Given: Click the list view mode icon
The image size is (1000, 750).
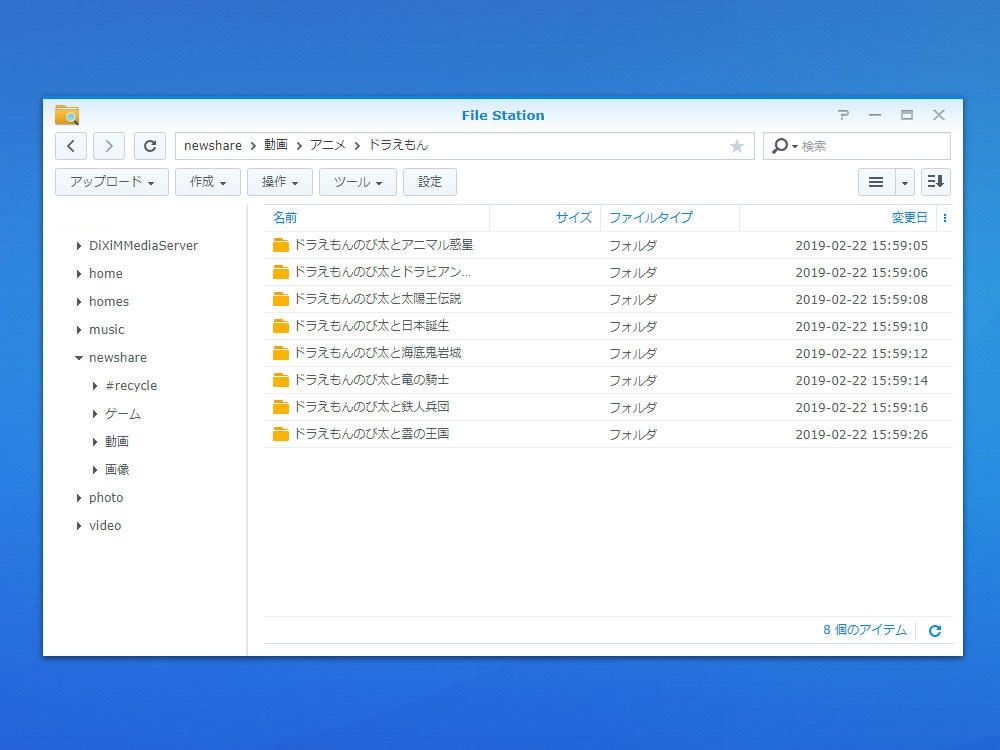Looking at the screenshot, I should pyautogui.click(x=873, y=182).
